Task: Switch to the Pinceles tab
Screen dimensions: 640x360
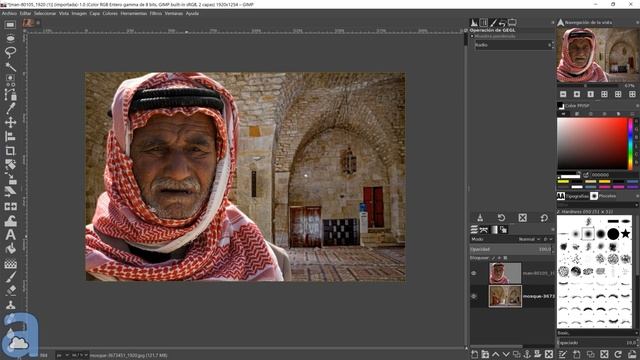Action: coord(603,196)
